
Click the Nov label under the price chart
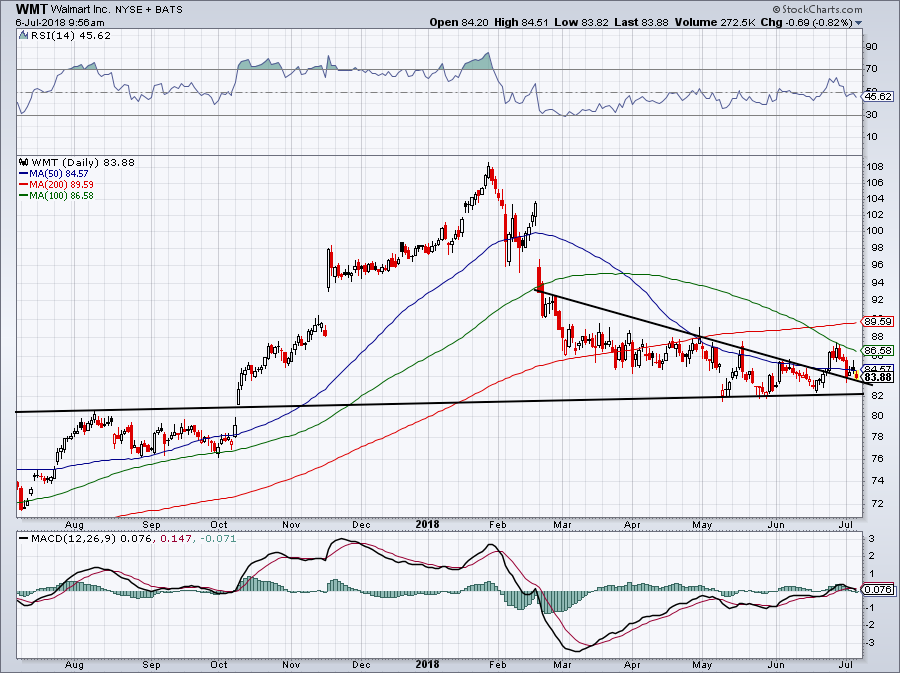[x=292, y=524]
